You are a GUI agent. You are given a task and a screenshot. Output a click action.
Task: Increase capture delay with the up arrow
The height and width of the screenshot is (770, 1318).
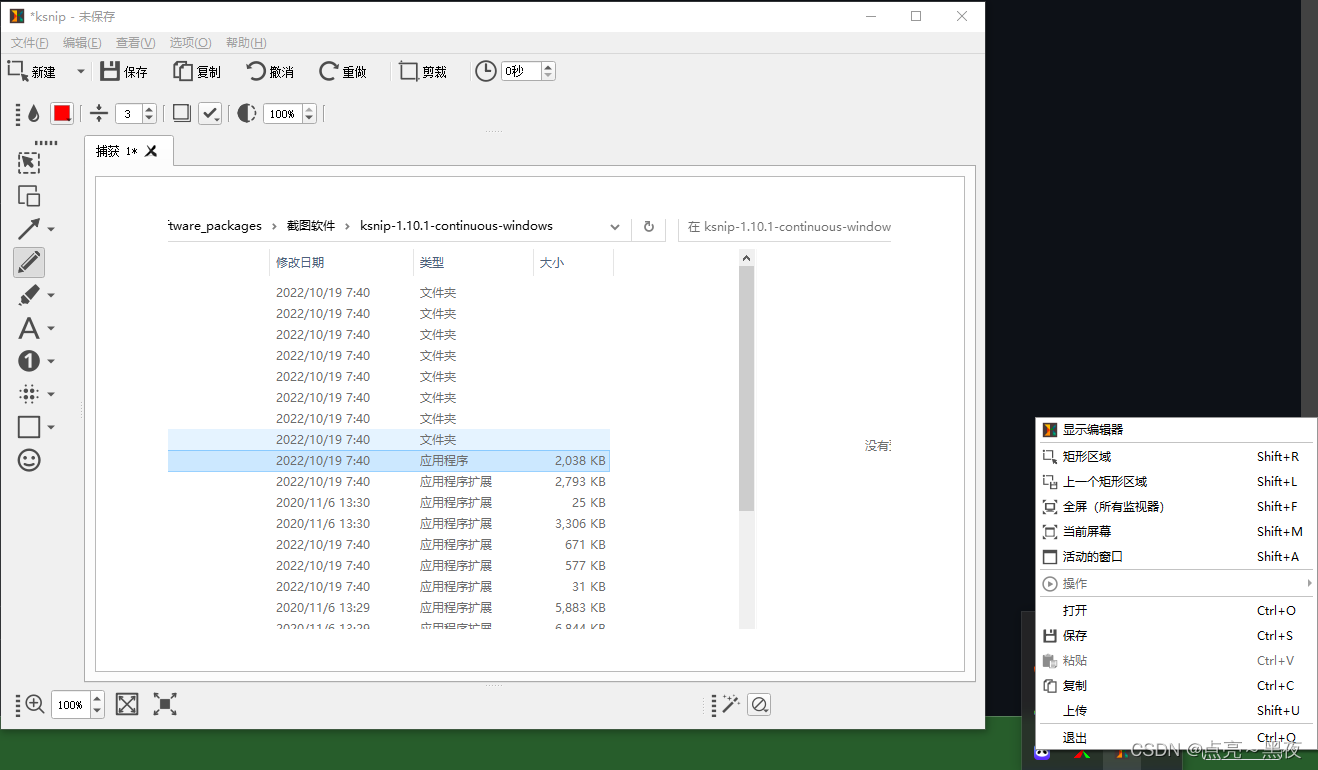[548, 67]
